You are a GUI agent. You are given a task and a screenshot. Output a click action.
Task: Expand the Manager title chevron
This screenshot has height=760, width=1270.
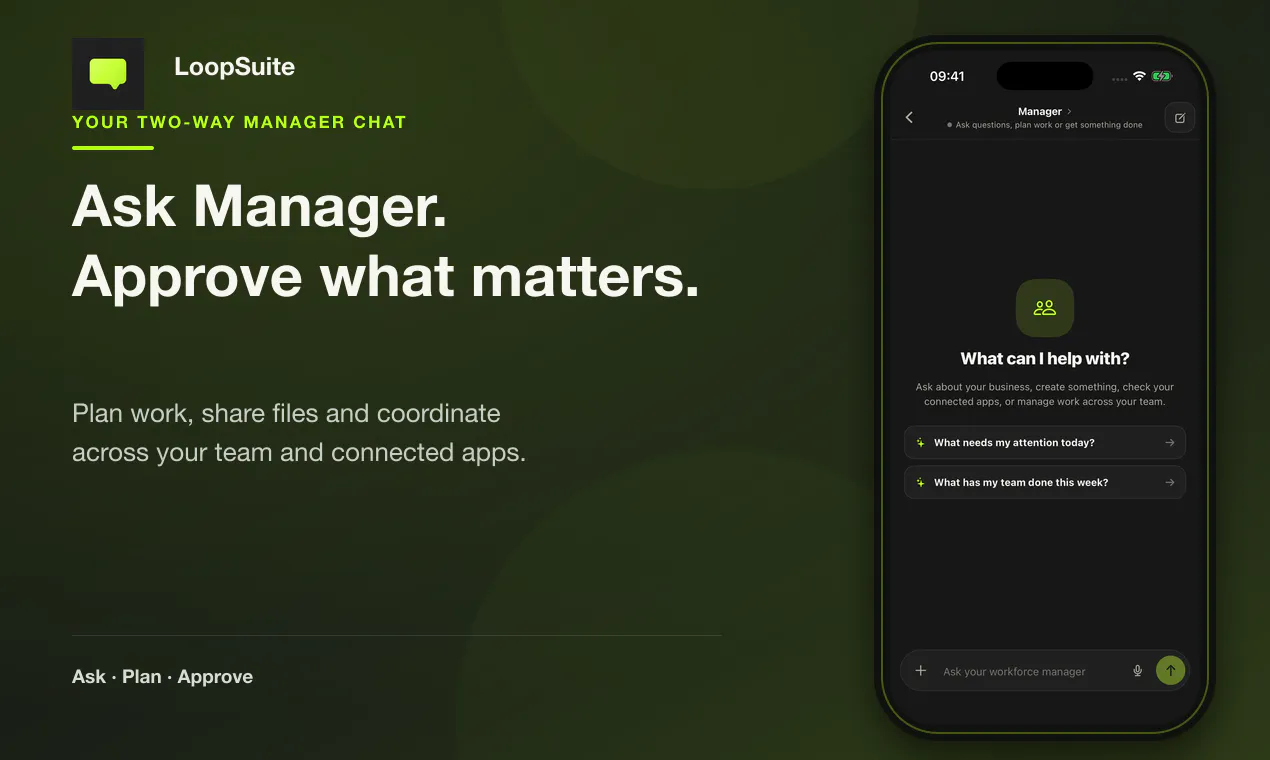point(1069,112)
